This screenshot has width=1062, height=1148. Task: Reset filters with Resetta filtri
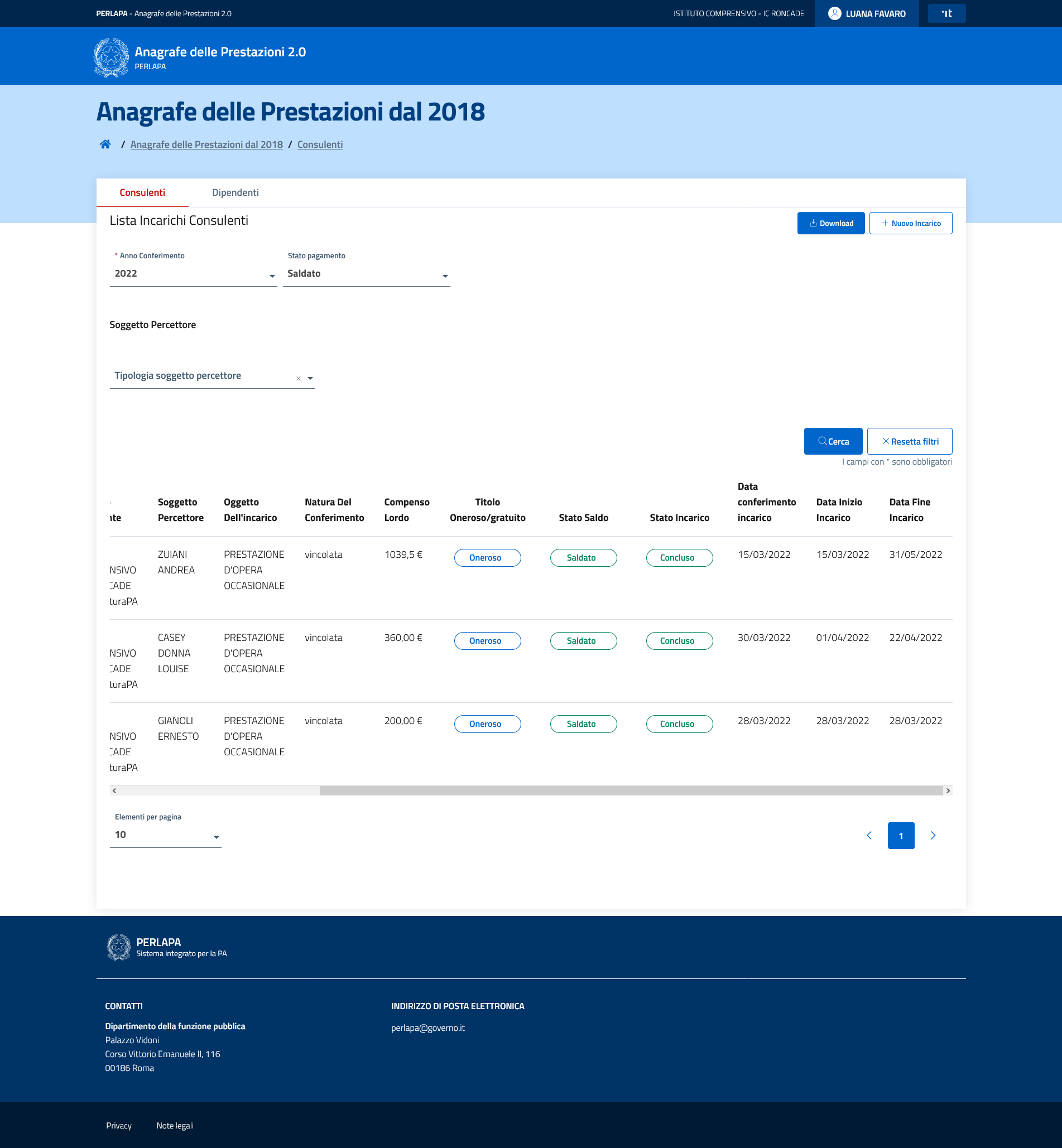click(x=909, y=441)
